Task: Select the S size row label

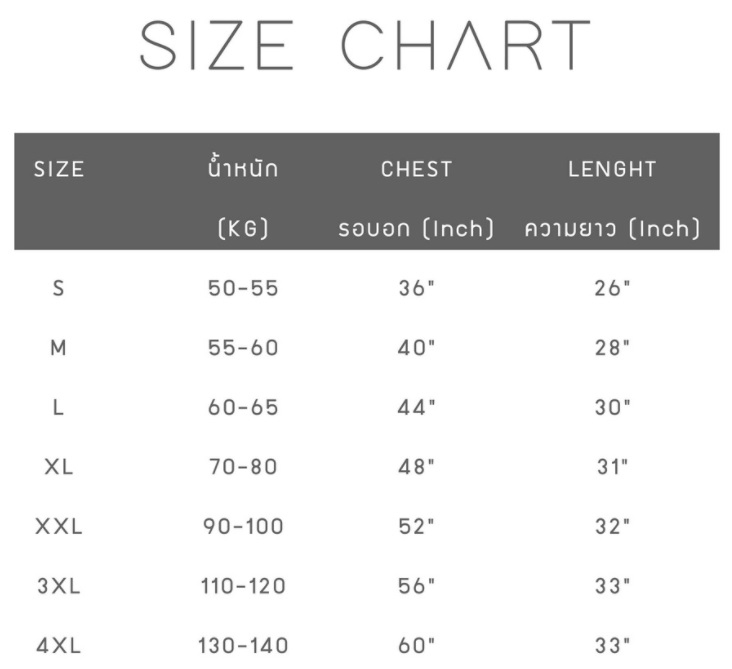Action: pyautogui.click(x=59, y=289)
